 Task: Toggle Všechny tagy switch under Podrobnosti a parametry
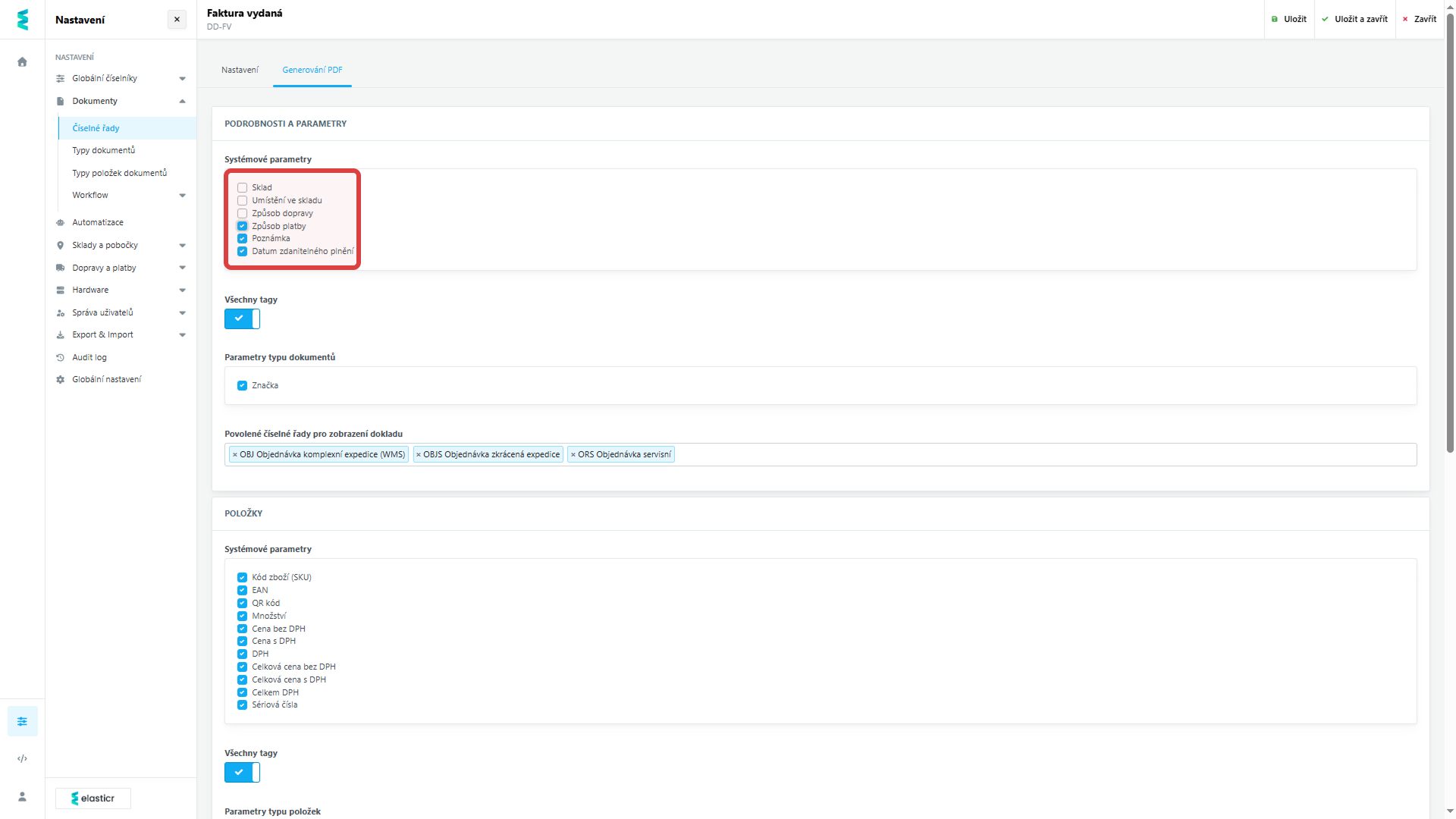click(x=242, y=319)
